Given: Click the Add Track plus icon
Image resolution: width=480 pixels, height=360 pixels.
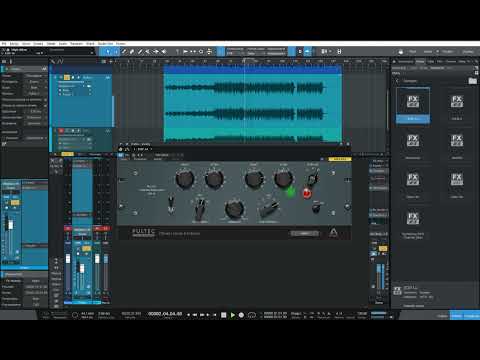Looking at the screenshot, I should [111, 61].
